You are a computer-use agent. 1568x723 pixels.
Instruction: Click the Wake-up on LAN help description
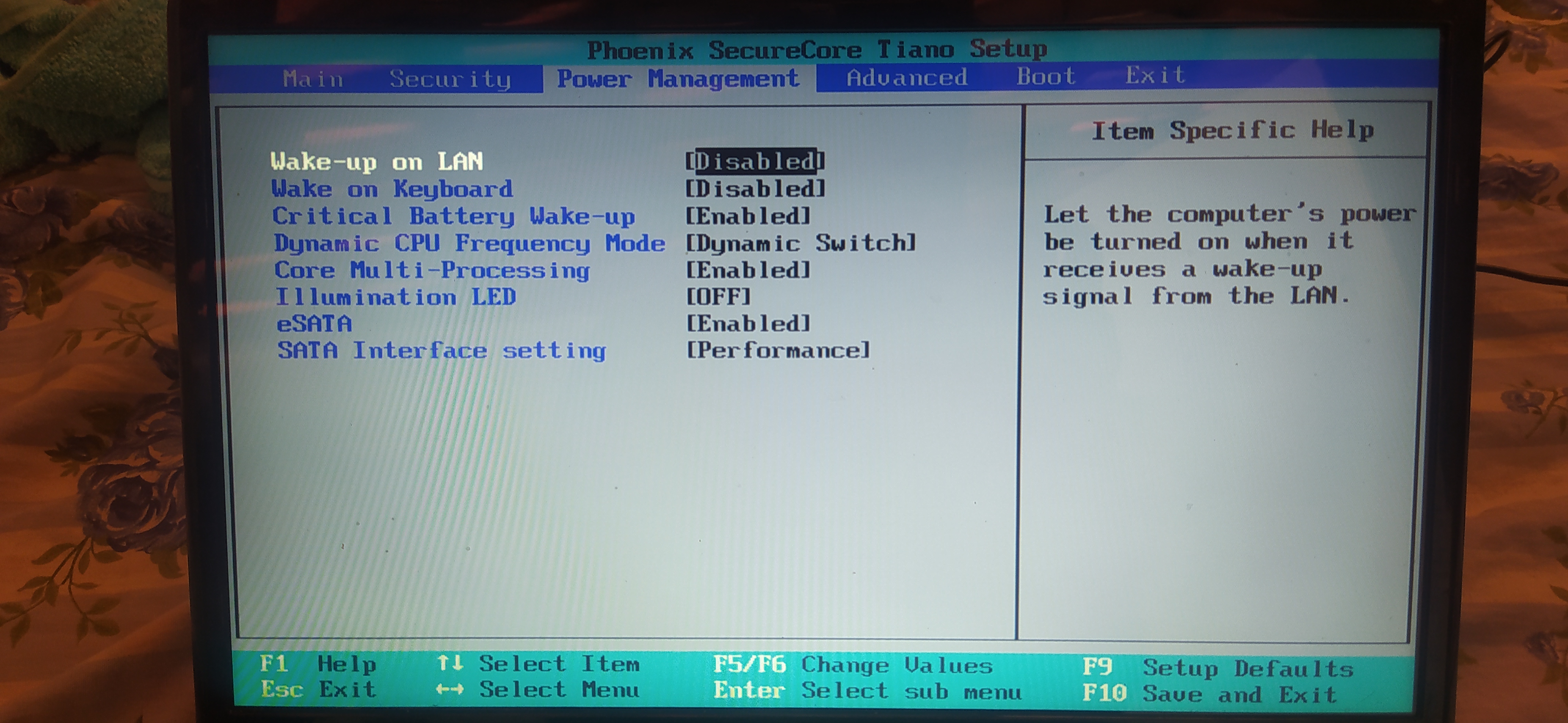coord(1230,256)
